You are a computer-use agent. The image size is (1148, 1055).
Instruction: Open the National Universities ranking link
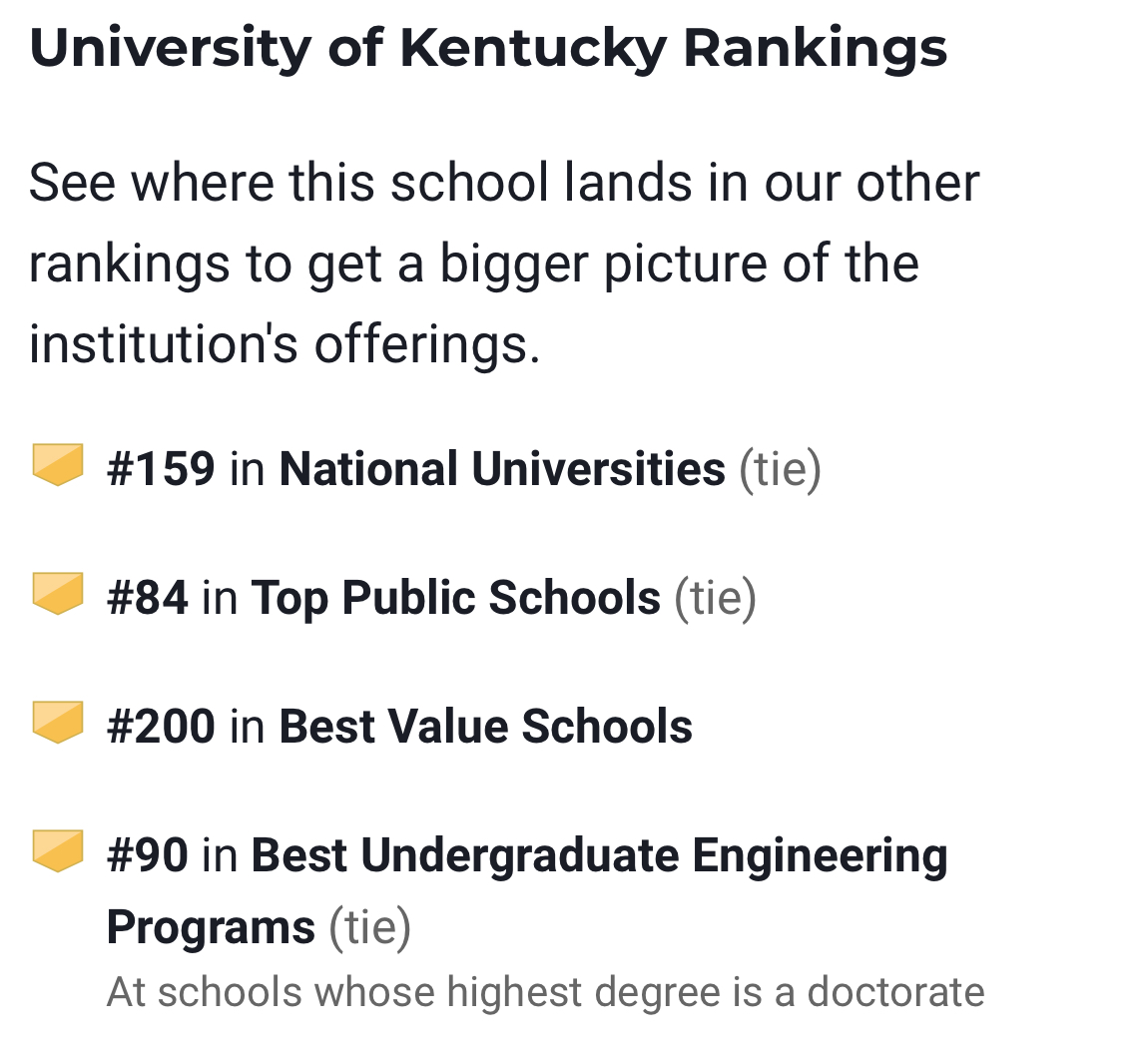[502, 468]
